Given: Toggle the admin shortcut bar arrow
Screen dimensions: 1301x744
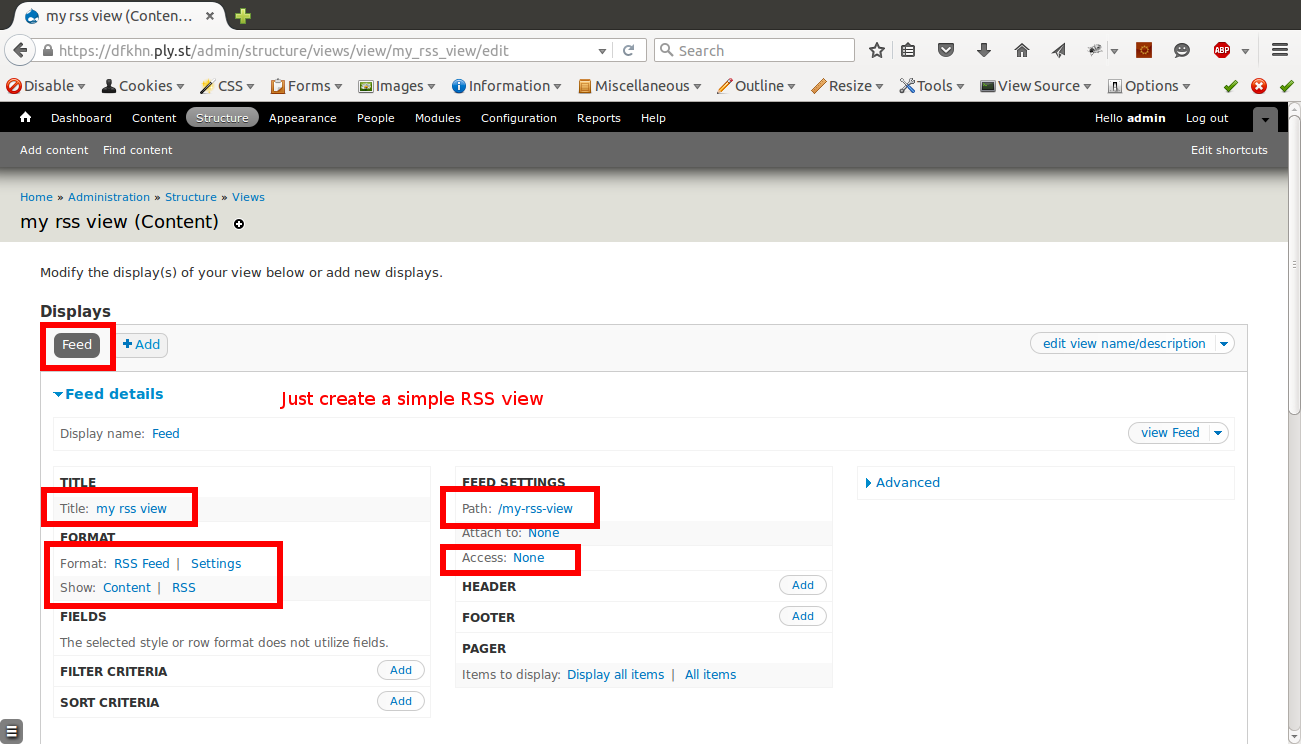Looking at the screenshot, I should coord(1265,119).
